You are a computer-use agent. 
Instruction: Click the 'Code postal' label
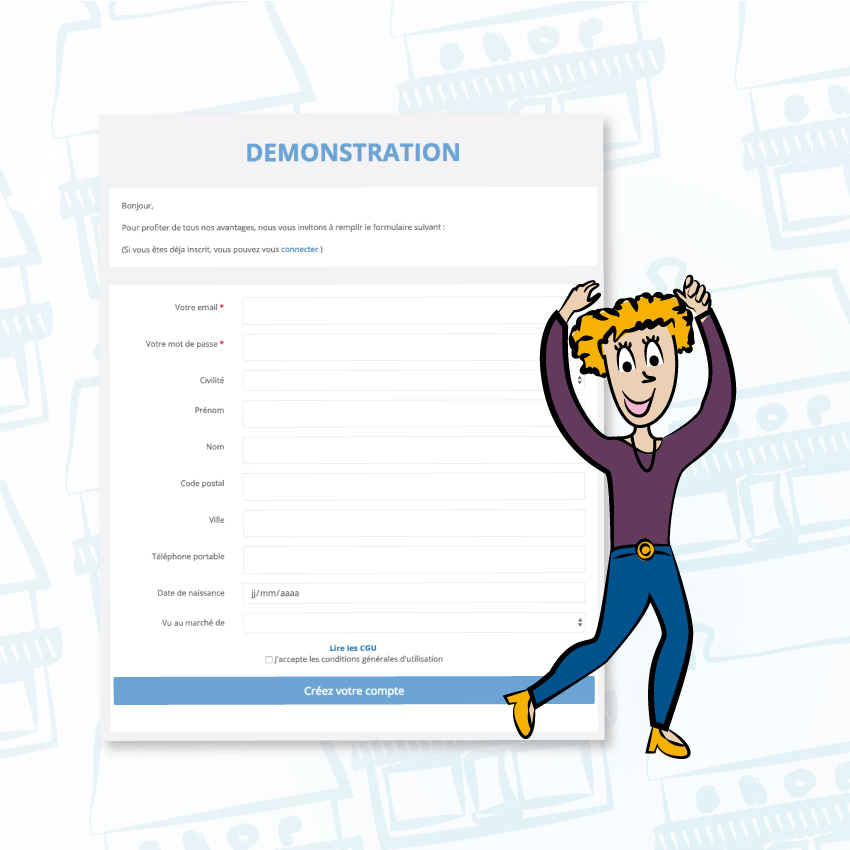coord(202,484)
